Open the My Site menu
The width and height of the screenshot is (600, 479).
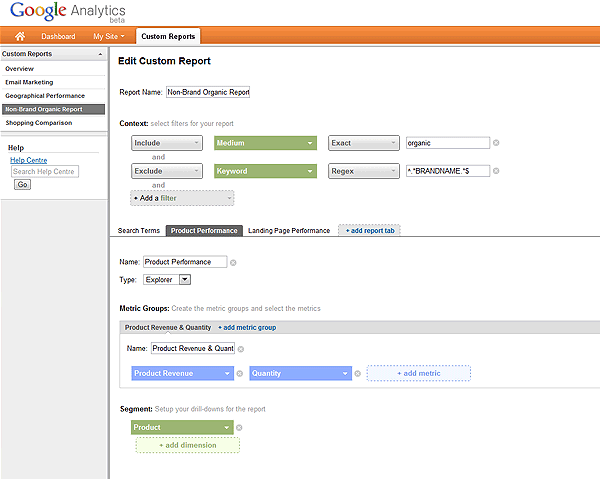pyautogui.click(x=109, y=36)
